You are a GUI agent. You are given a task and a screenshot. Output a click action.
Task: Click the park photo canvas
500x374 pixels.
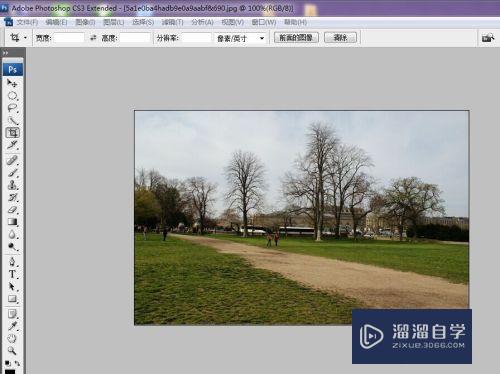tap(301, 217)
